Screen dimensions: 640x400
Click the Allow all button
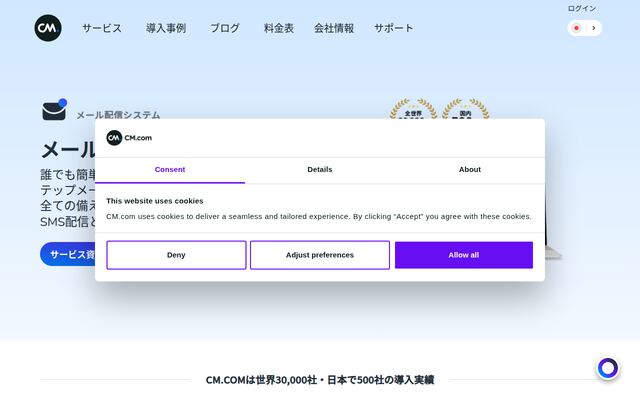coord(464,255)
